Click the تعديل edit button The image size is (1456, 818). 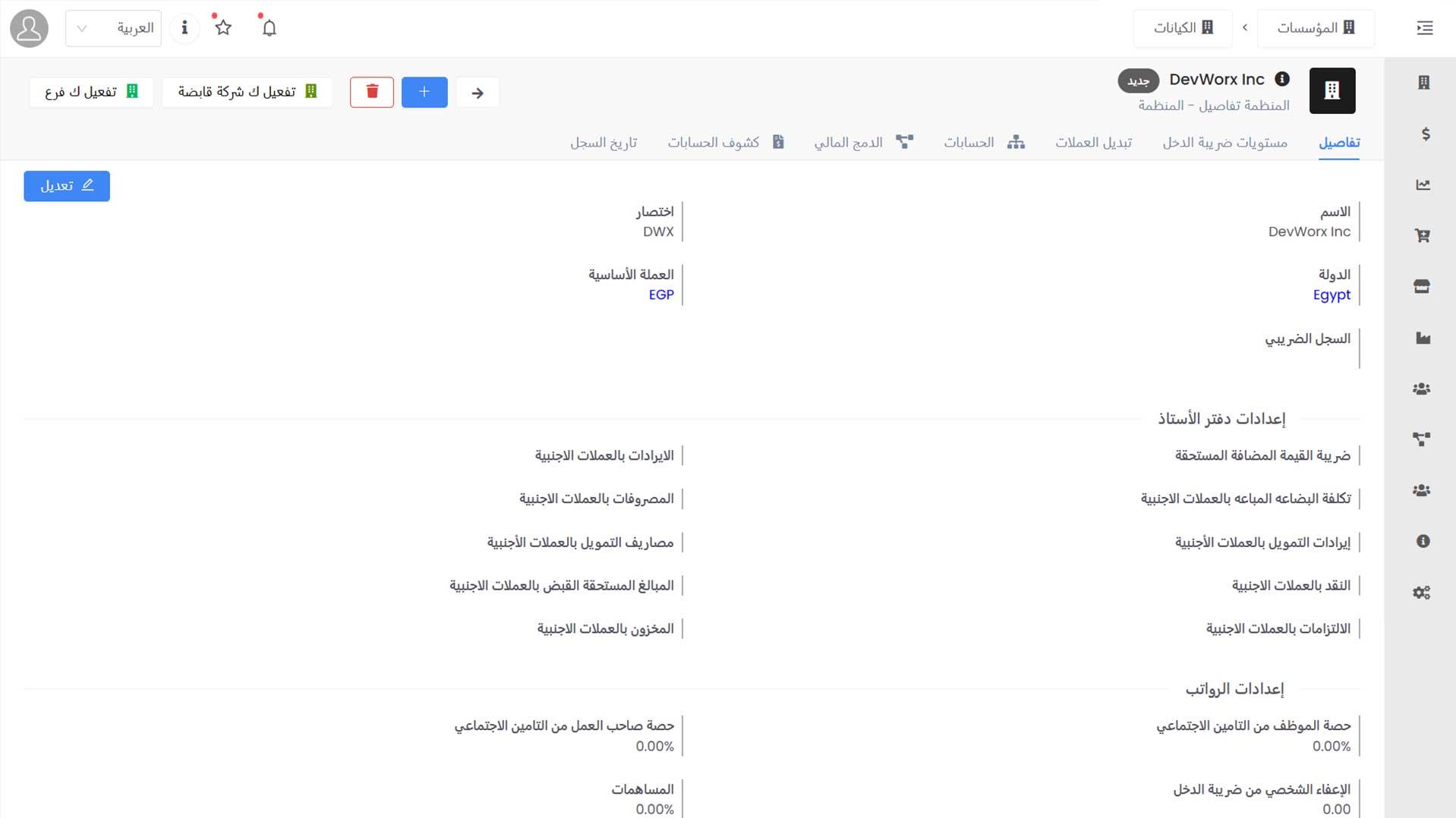pos(67,186)
